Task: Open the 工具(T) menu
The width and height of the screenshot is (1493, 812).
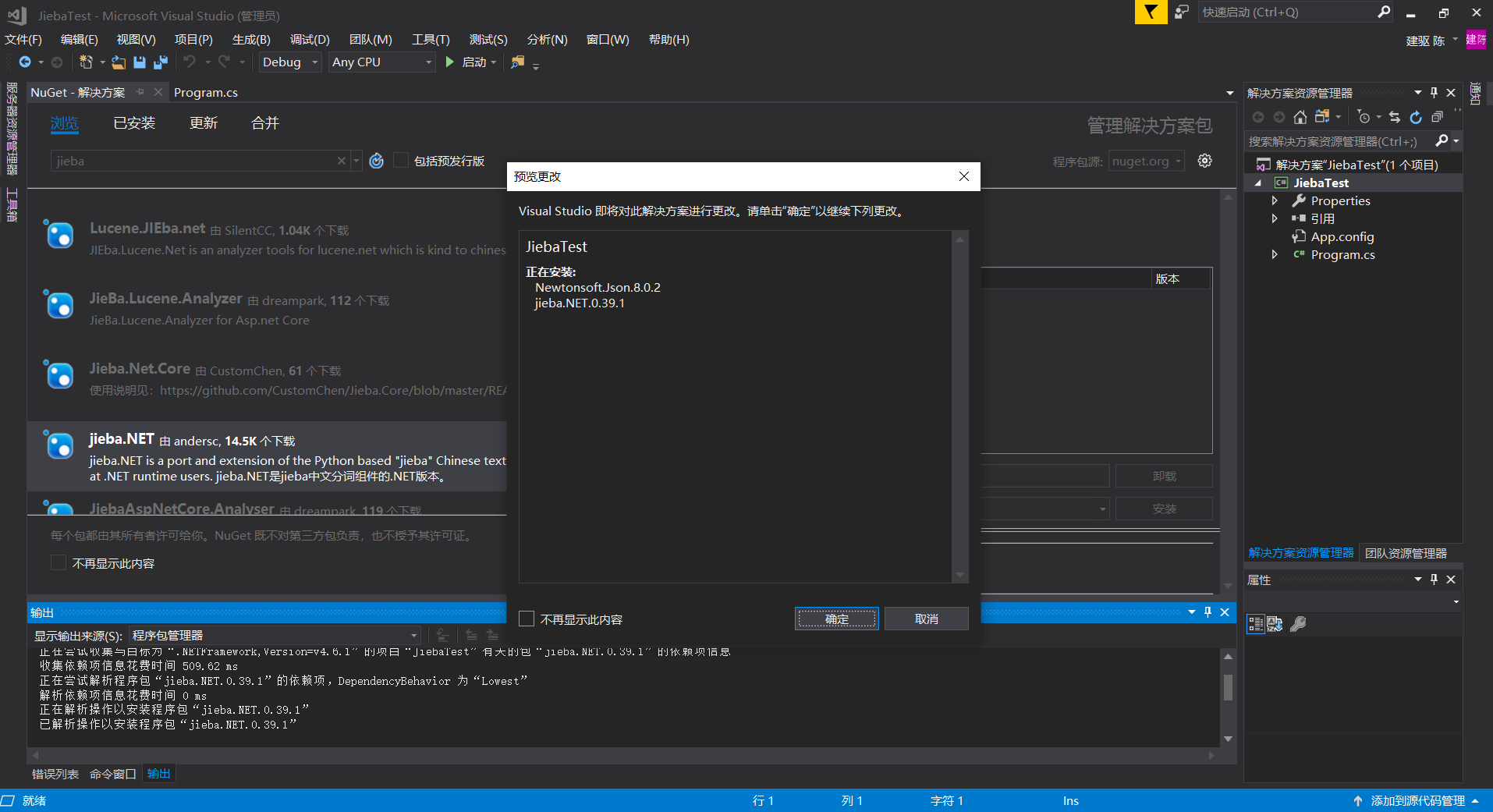Action: click(431, 39)
